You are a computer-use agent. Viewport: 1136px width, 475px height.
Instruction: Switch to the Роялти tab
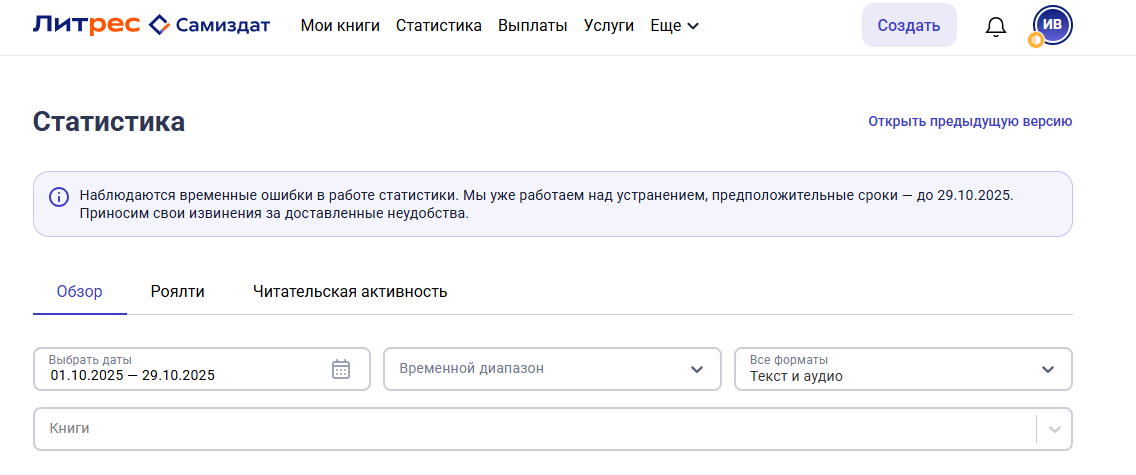(178, 292)
